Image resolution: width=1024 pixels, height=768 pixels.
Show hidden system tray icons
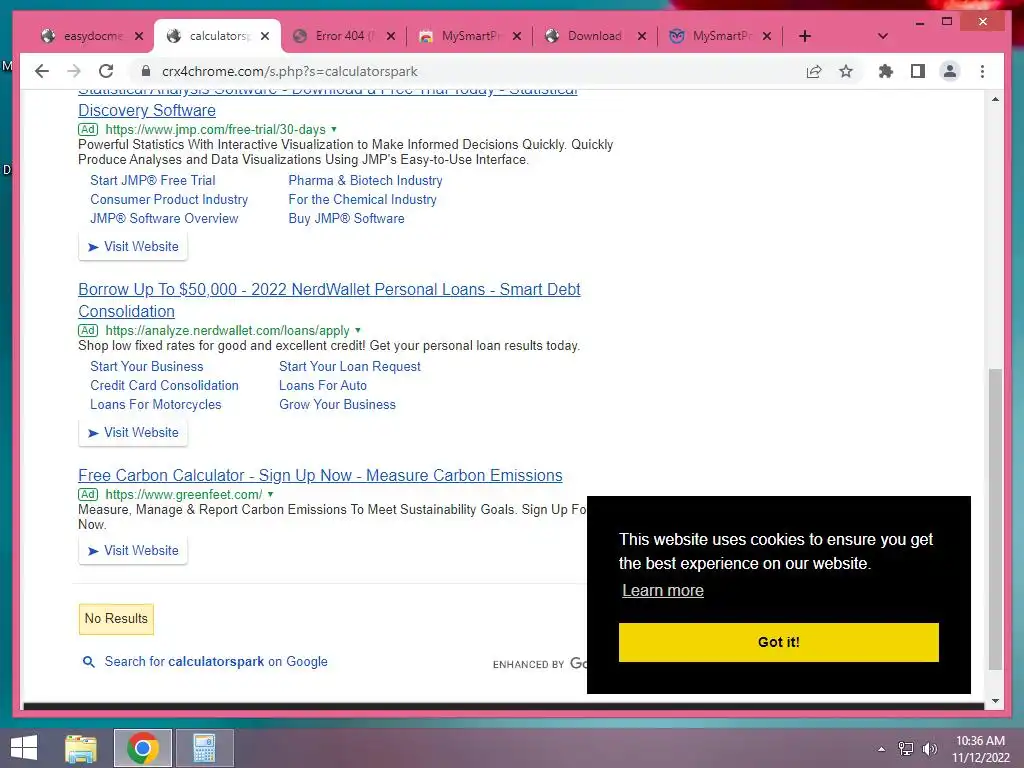pyautogui.click(x=881, y=748)
